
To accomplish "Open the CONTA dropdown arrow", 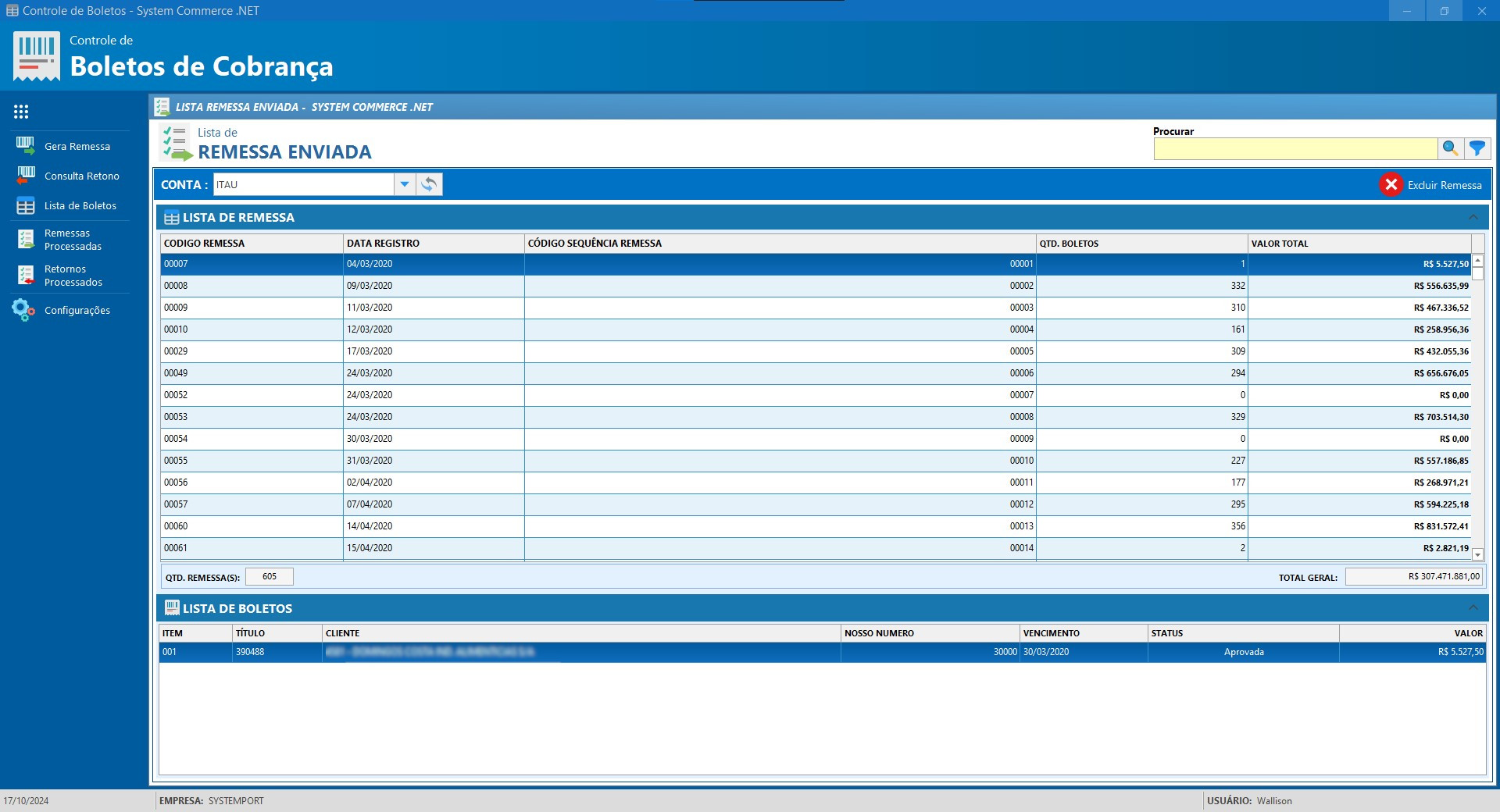I will pyautogui.click(x=404, y=185).
